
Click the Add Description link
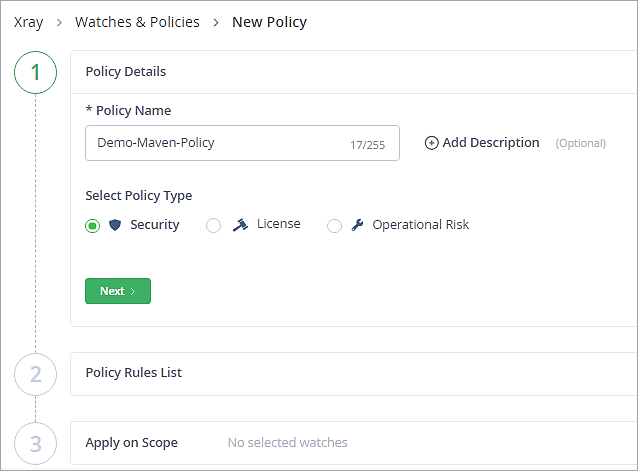[490, 143]
